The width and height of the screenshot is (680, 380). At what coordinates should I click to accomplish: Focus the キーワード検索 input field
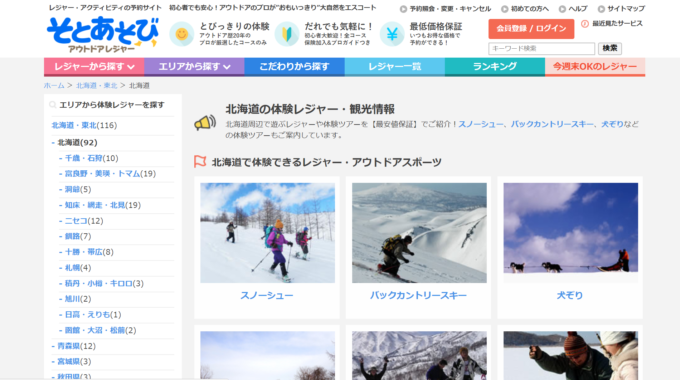pyautogui.click(x=542, y=48)
